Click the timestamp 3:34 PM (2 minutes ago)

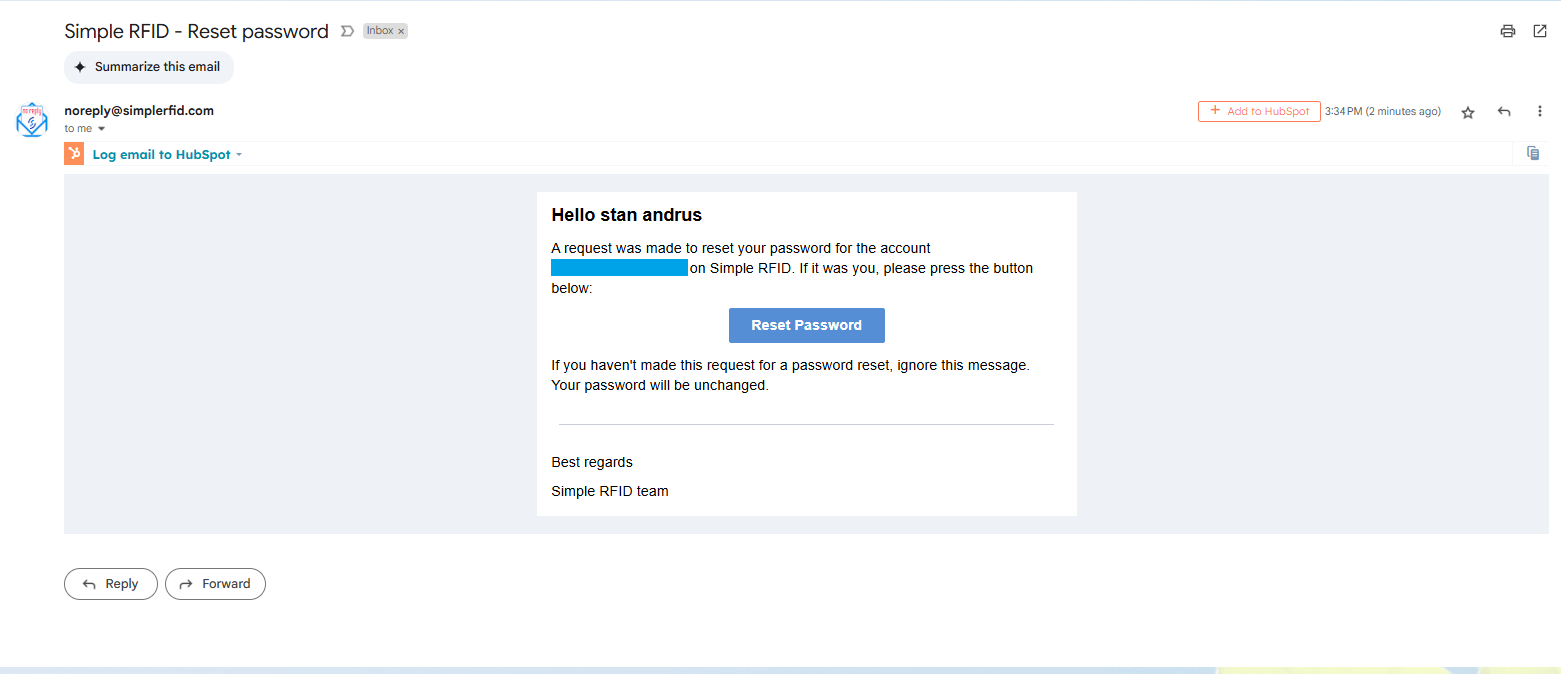click(1383, 111)
